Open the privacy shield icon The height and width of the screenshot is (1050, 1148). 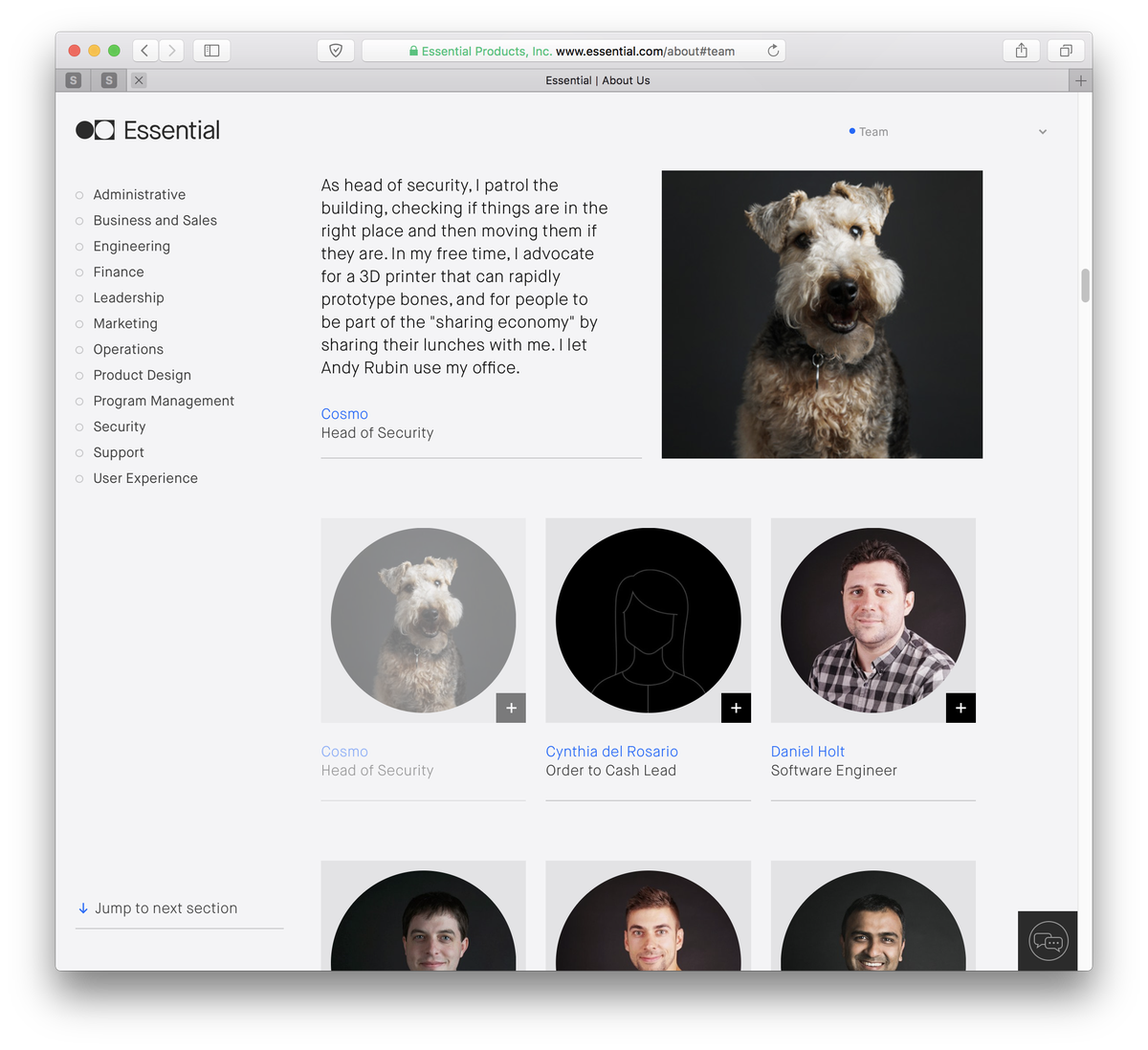(336, 51)
